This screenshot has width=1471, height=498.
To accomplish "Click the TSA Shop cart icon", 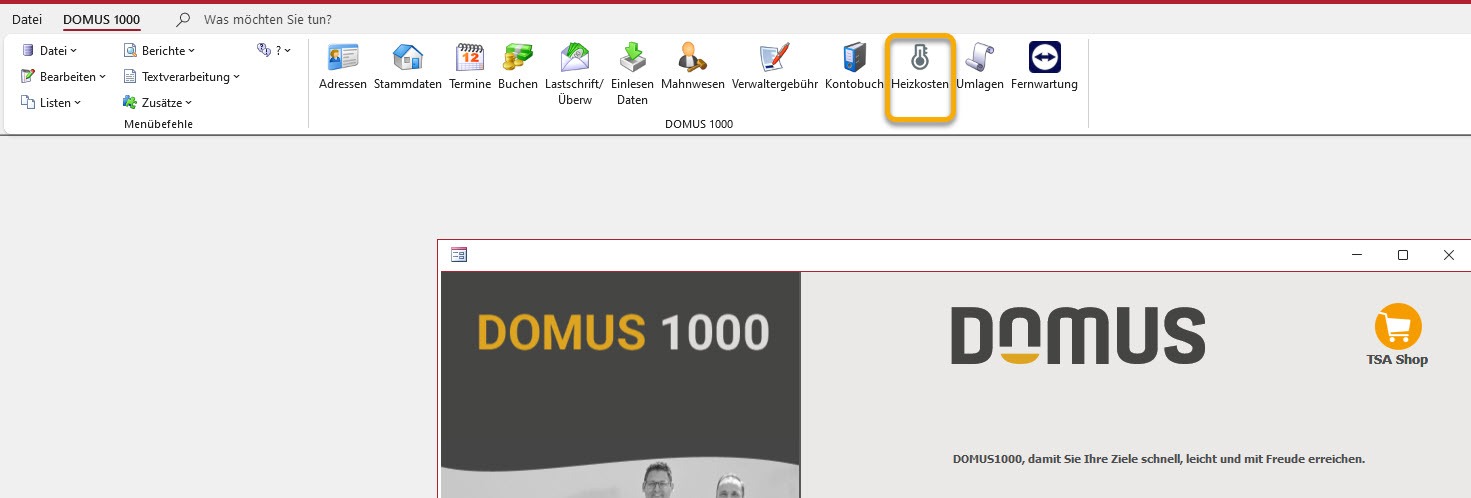I will click(1398, 326).
